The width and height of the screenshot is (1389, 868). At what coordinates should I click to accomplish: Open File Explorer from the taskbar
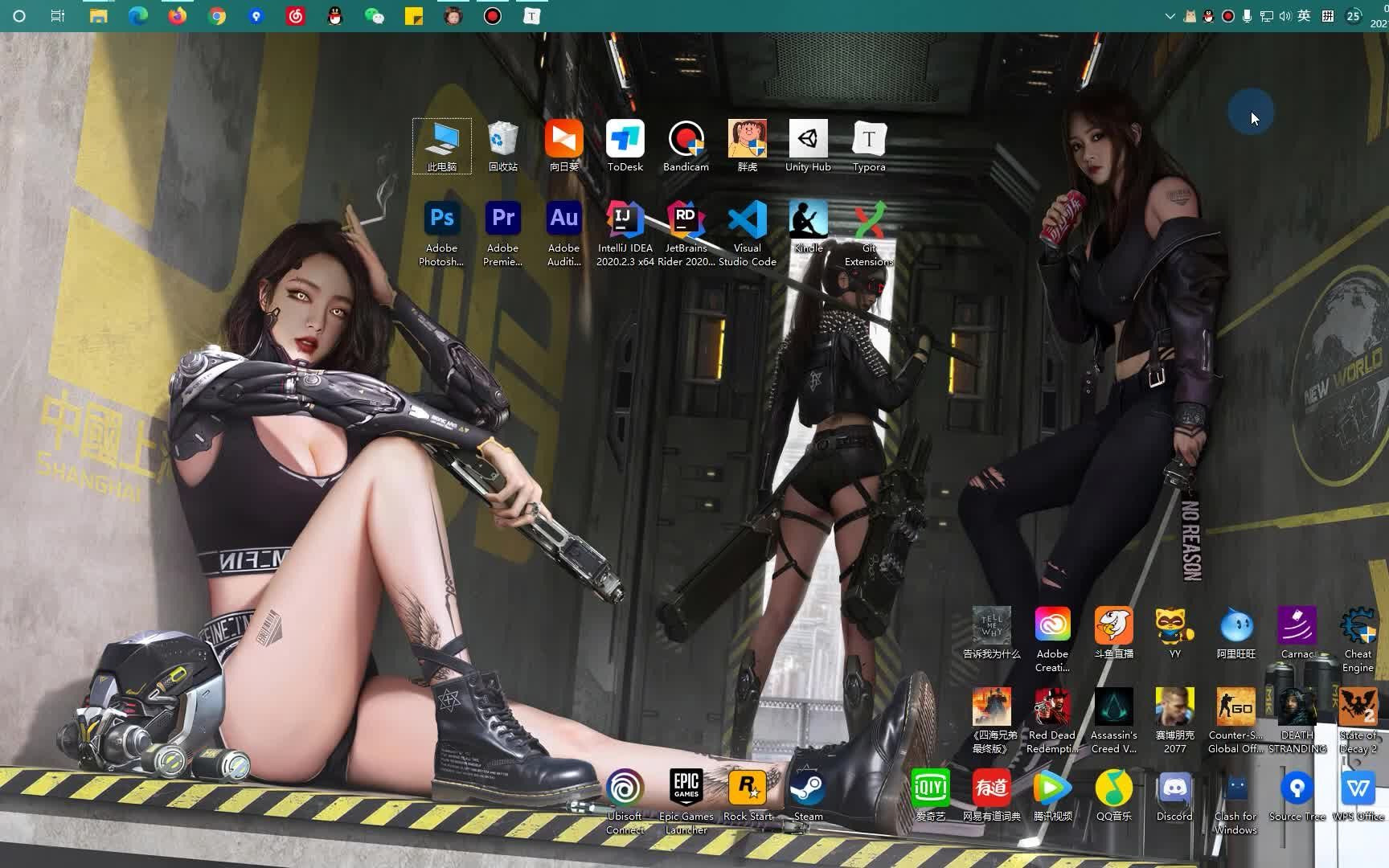pos(98,15)
